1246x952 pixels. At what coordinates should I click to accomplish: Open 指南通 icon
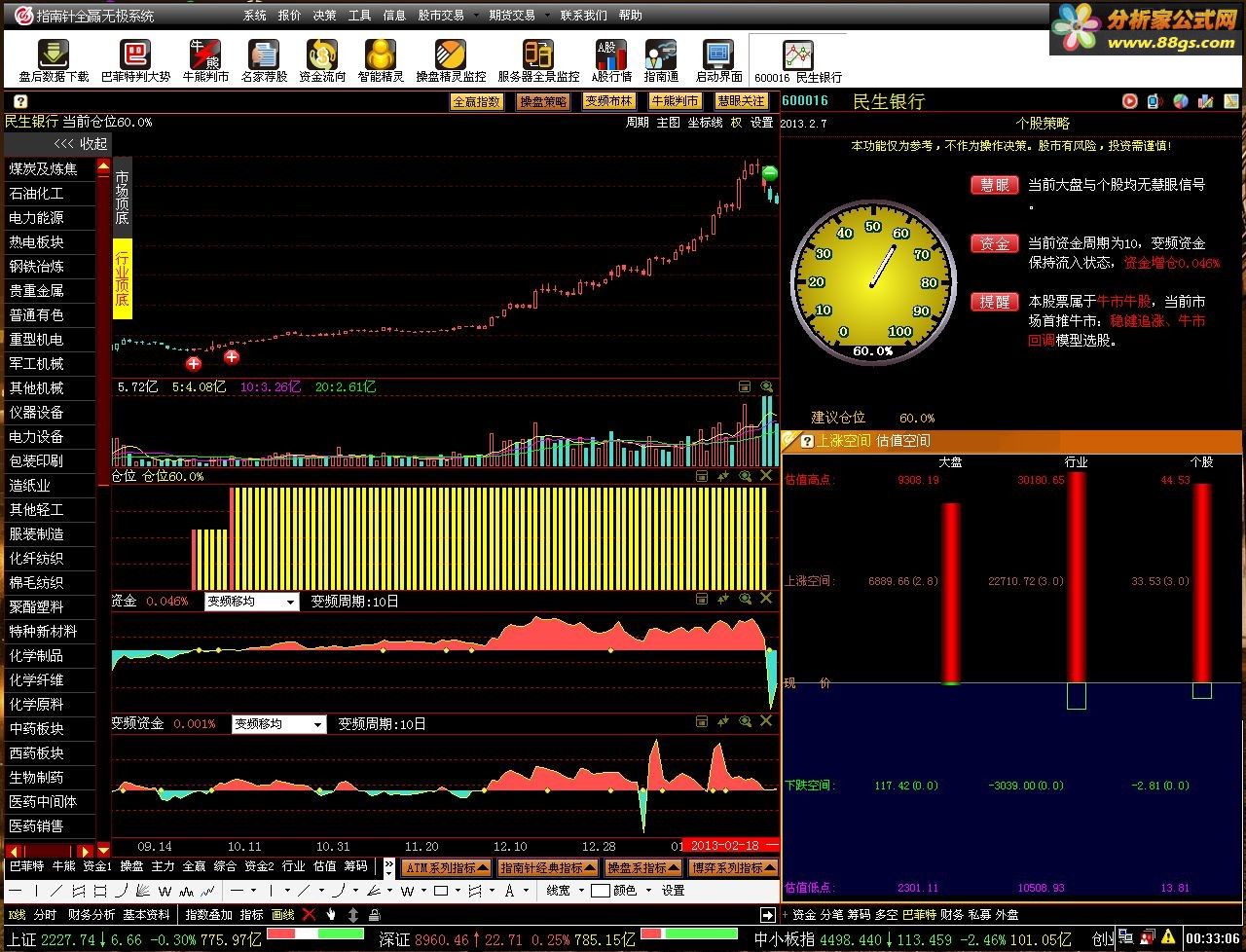coord(661,60)
